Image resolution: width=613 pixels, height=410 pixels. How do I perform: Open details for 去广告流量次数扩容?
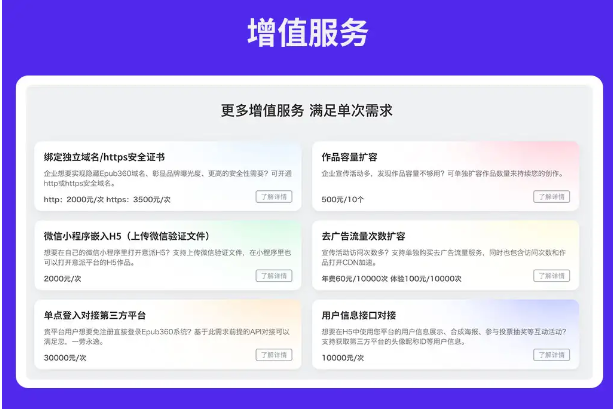click(550, 276)
